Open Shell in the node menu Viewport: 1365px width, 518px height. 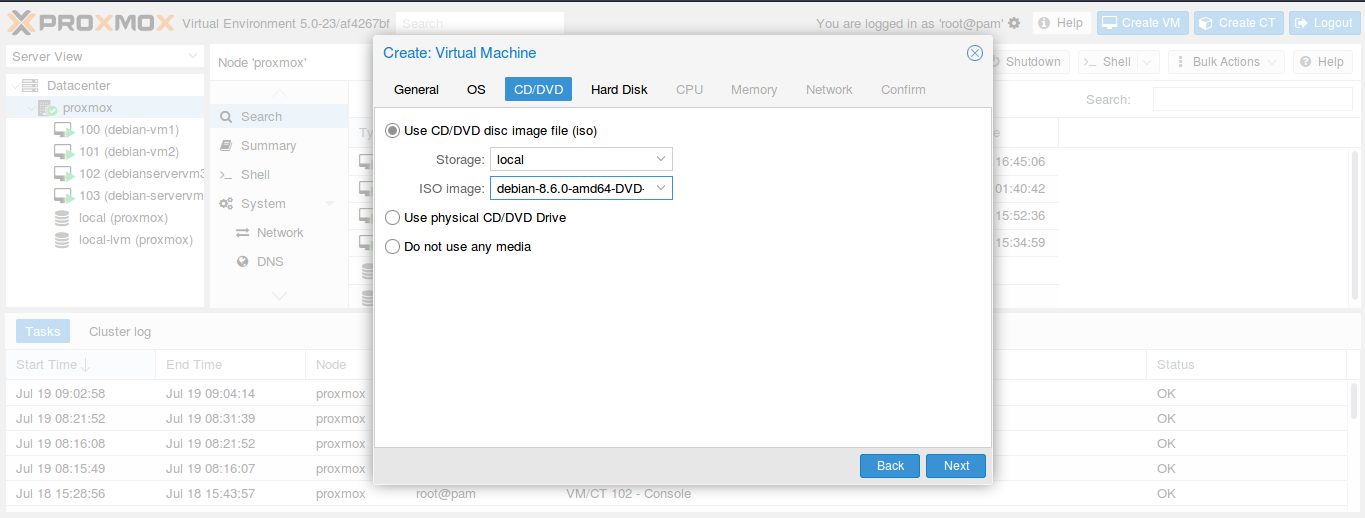[279, 175]
